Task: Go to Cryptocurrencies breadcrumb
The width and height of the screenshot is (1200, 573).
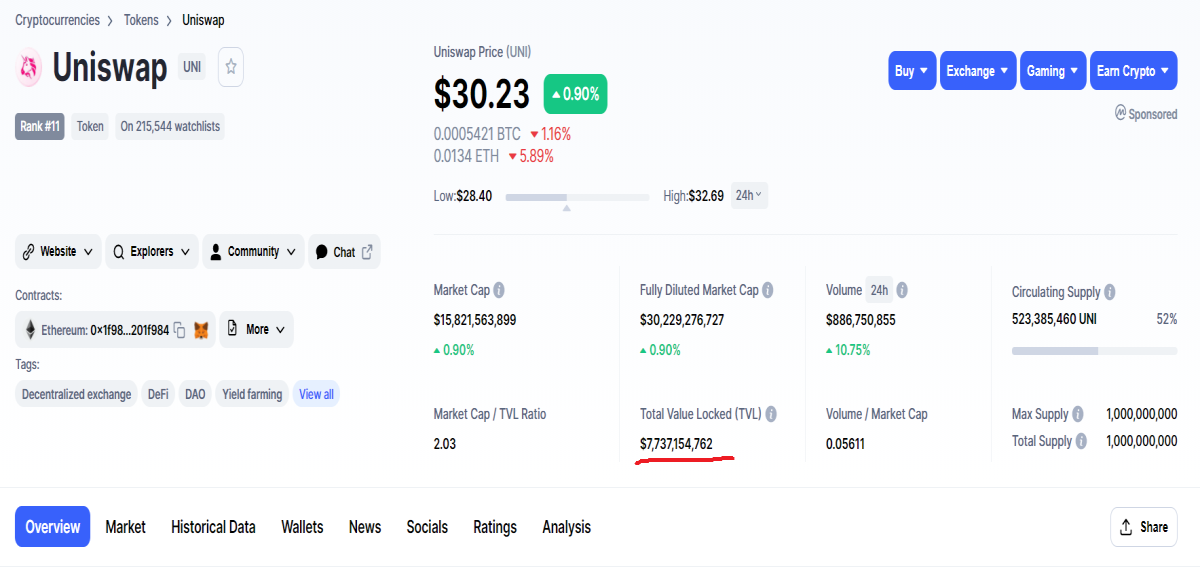Action: 57,20
